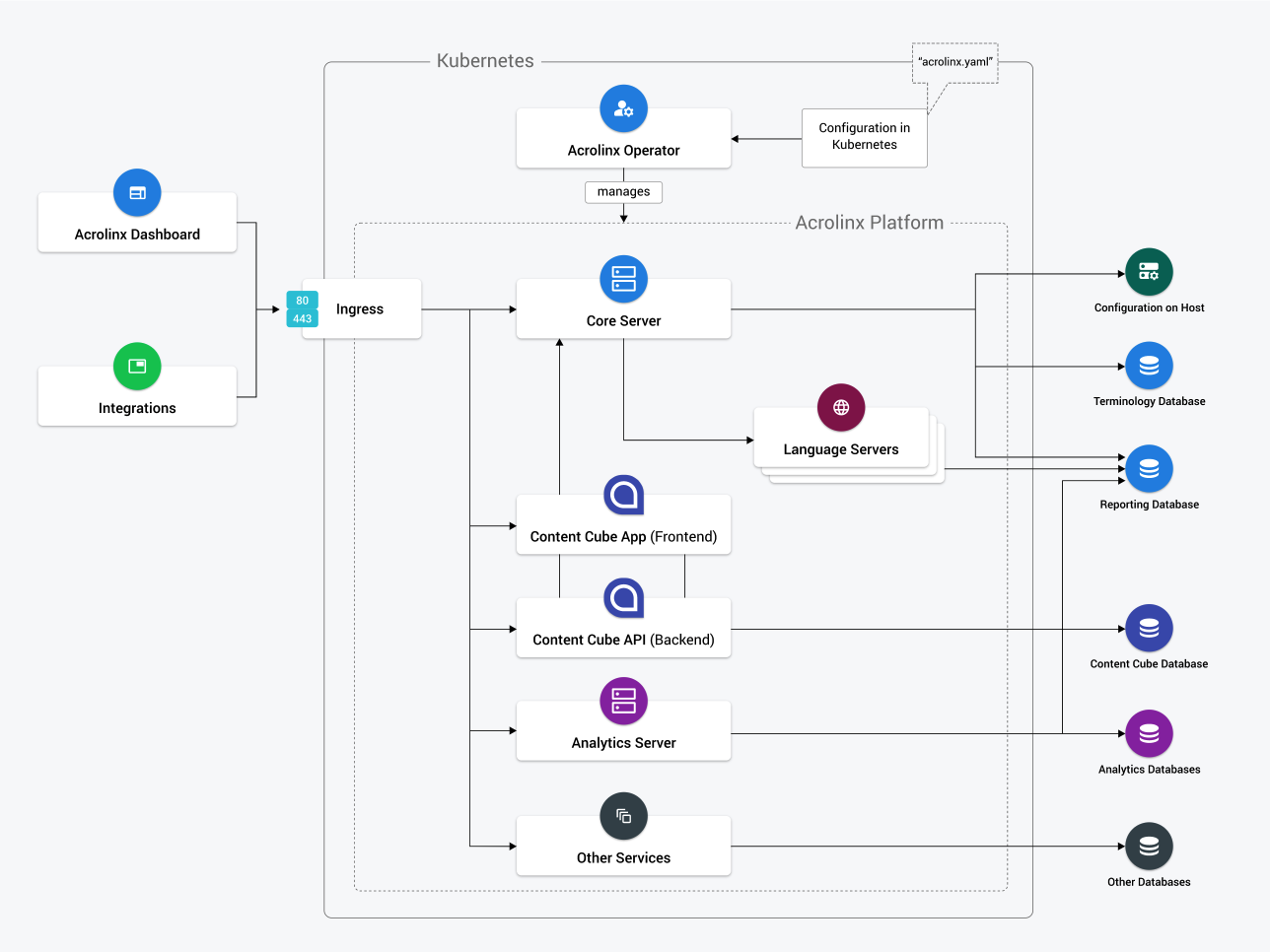Click the port 443 badge on Ingress

[302, 318]
